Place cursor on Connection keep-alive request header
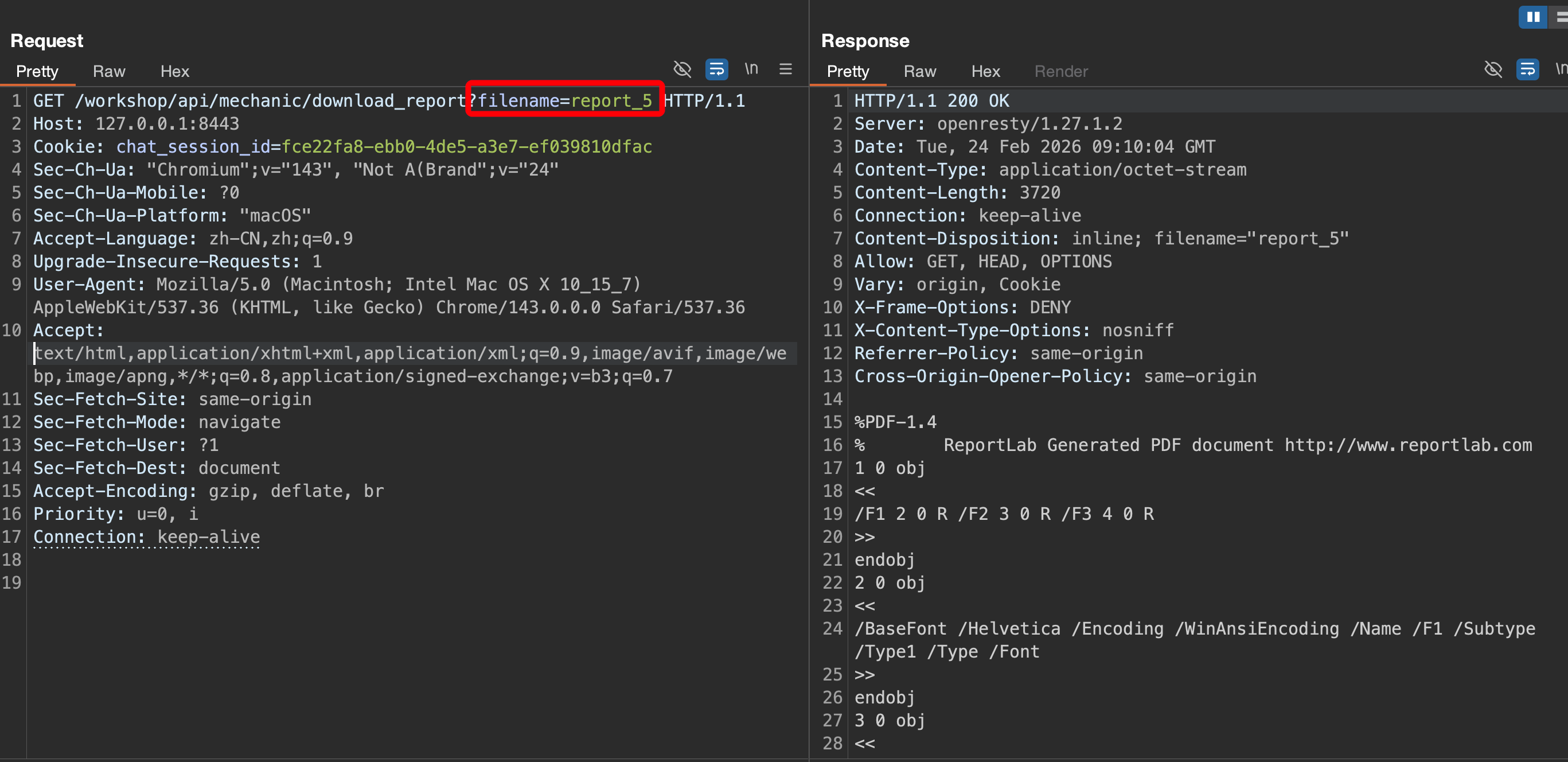This screenshot has height=762, width=1568. pyautogui.click(x=146, y=537)
